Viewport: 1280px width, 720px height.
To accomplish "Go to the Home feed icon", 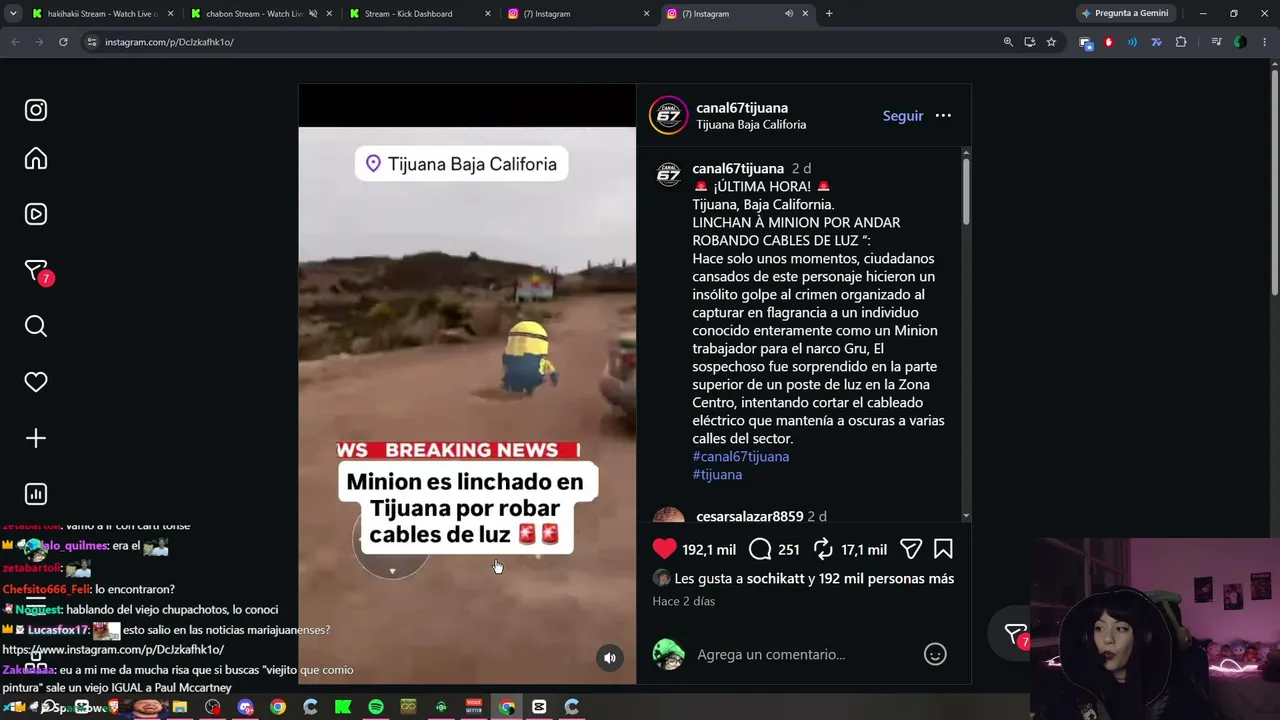I will pyautogui.click(x=36, y=159).
